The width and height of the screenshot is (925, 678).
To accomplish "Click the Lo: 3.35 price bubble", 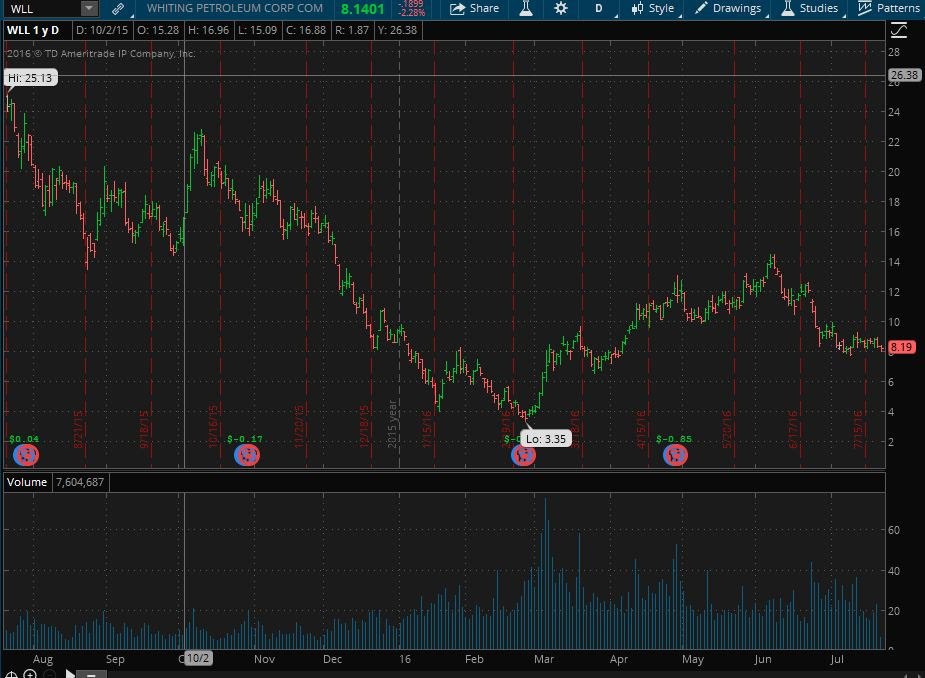I will [x=546, y=438].
